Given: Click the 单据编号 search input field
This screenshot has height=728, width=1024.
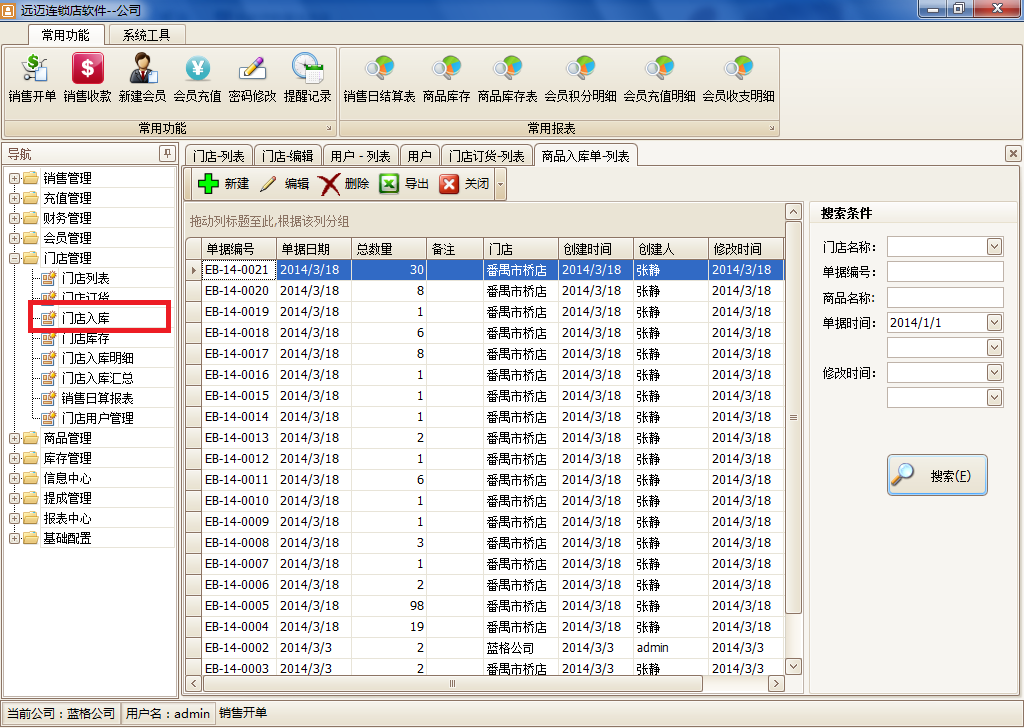Looking at the screenshot, I should pyautogui.click(x=945, y=272).
